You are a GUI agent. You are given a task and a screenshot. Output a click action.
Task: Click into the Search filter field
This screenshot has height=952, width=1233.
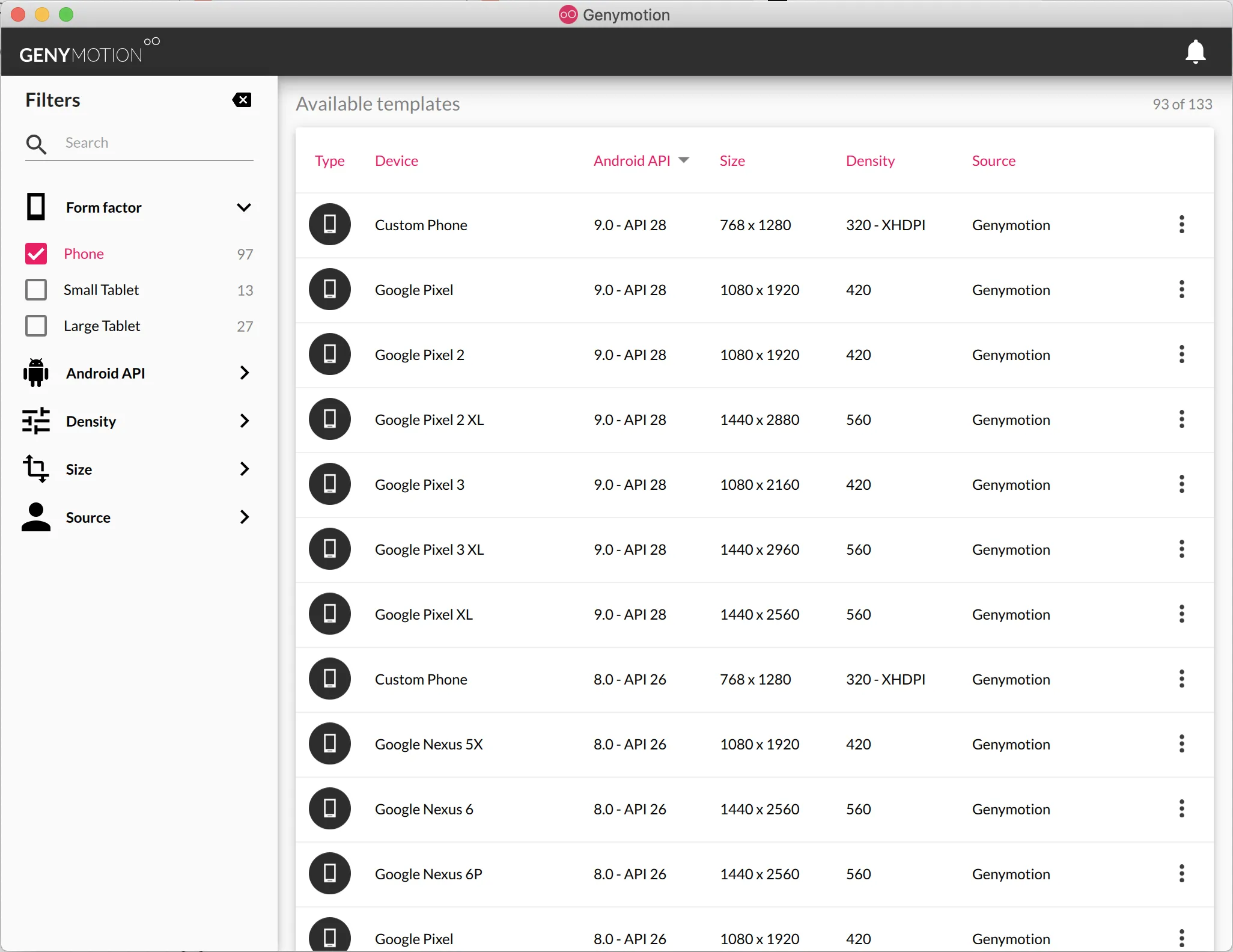coord(156,143)
